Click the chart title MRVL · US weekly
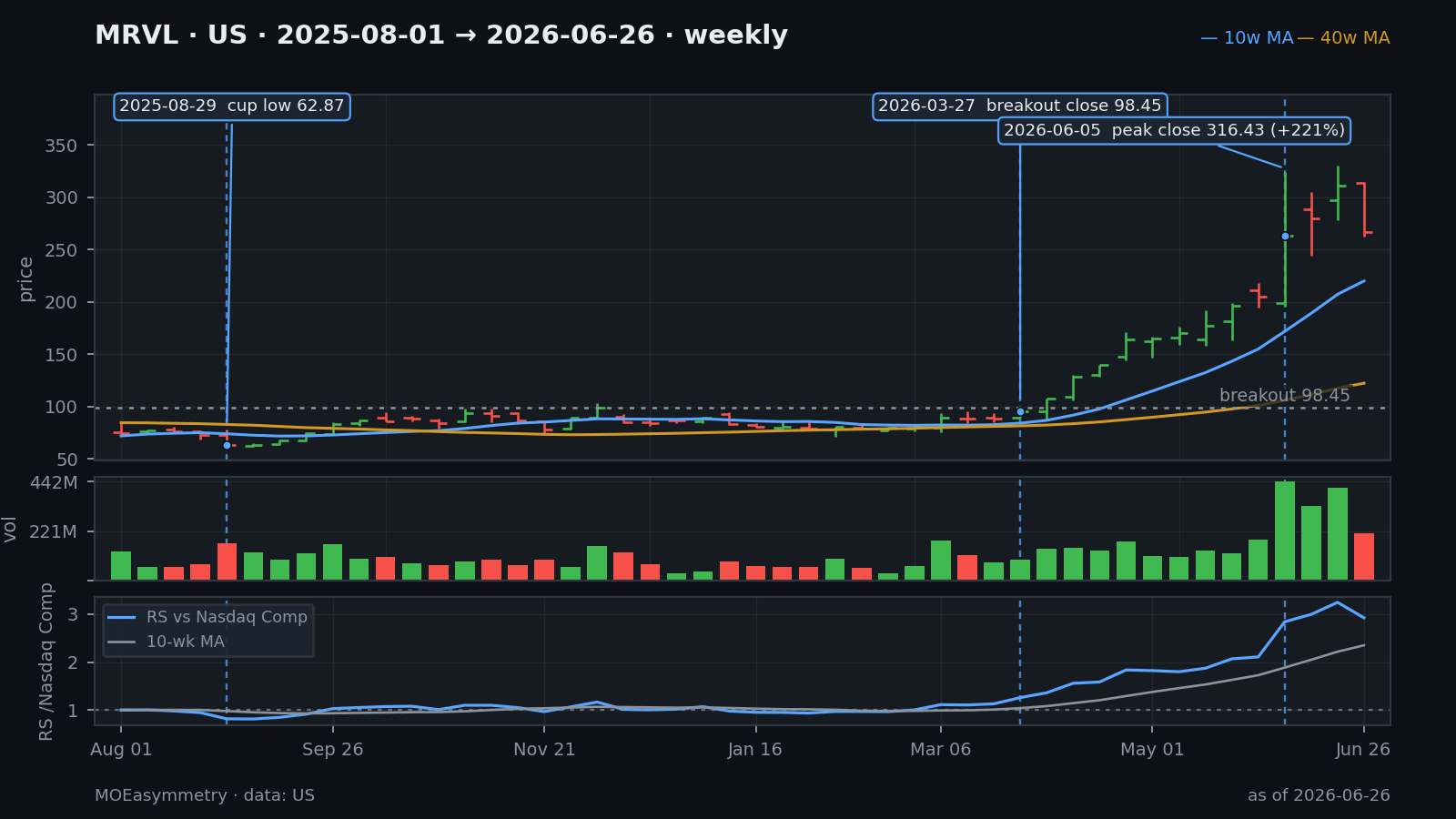 [x=441, y=35]
